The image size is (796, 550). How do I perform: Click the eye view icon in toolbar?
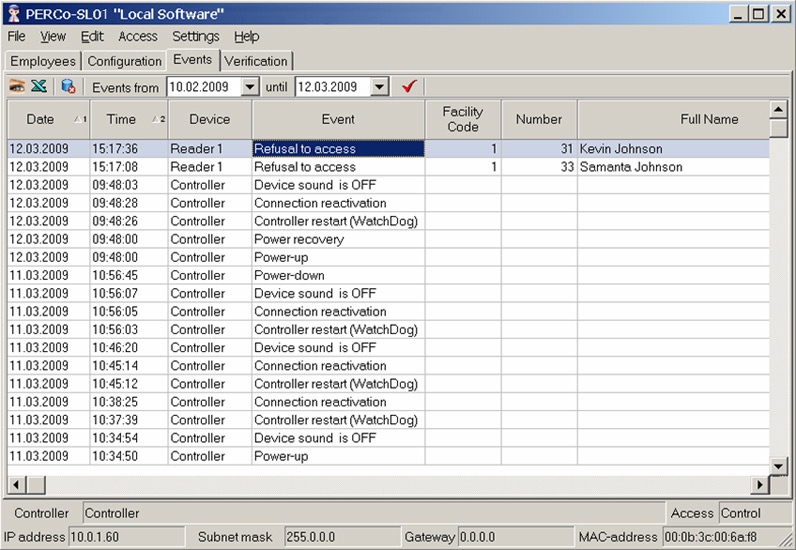[x=17, y=87]
